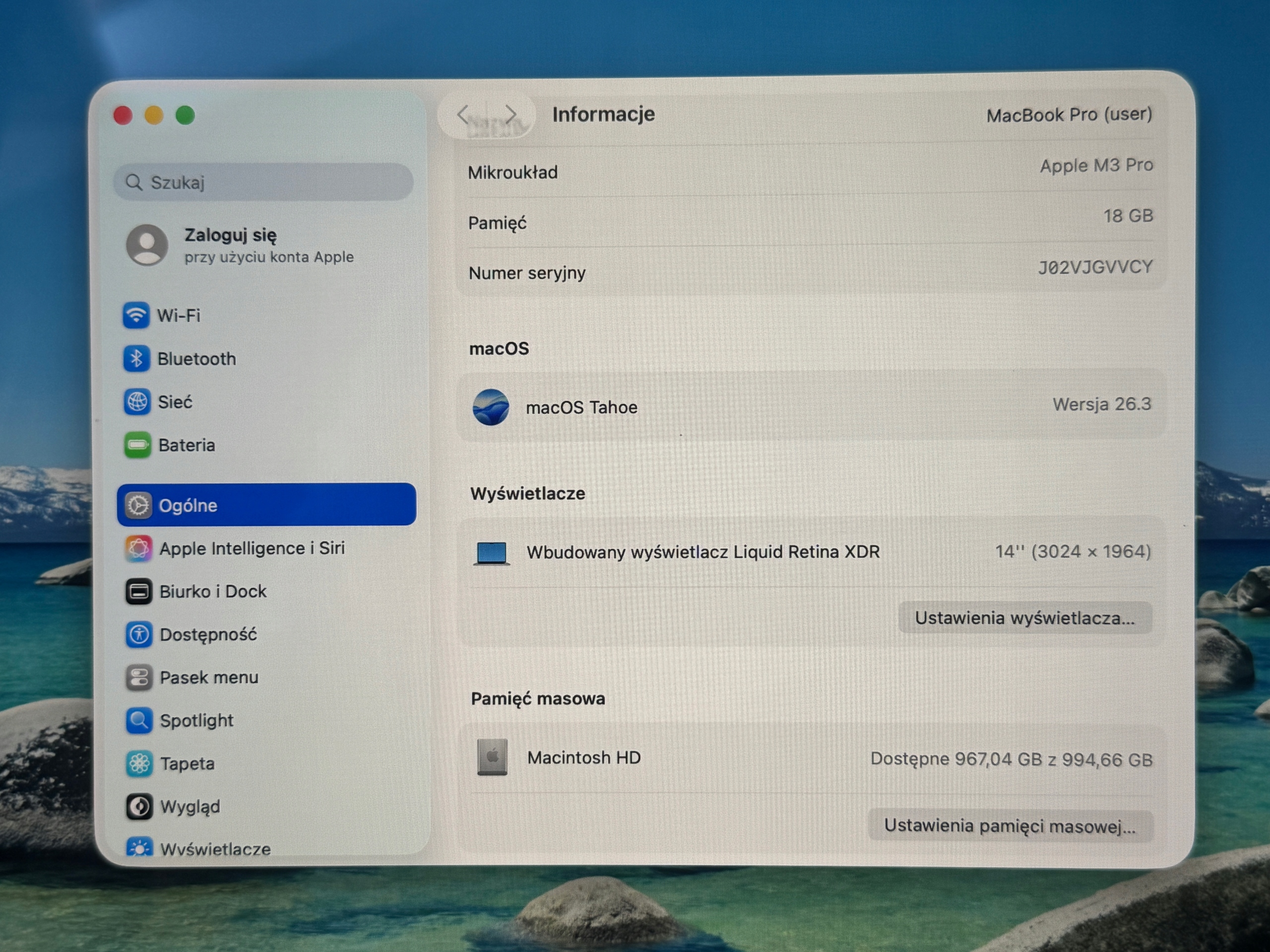
Task: Select the Tapeta wallpaper icon
Action: tap(139, 763)
